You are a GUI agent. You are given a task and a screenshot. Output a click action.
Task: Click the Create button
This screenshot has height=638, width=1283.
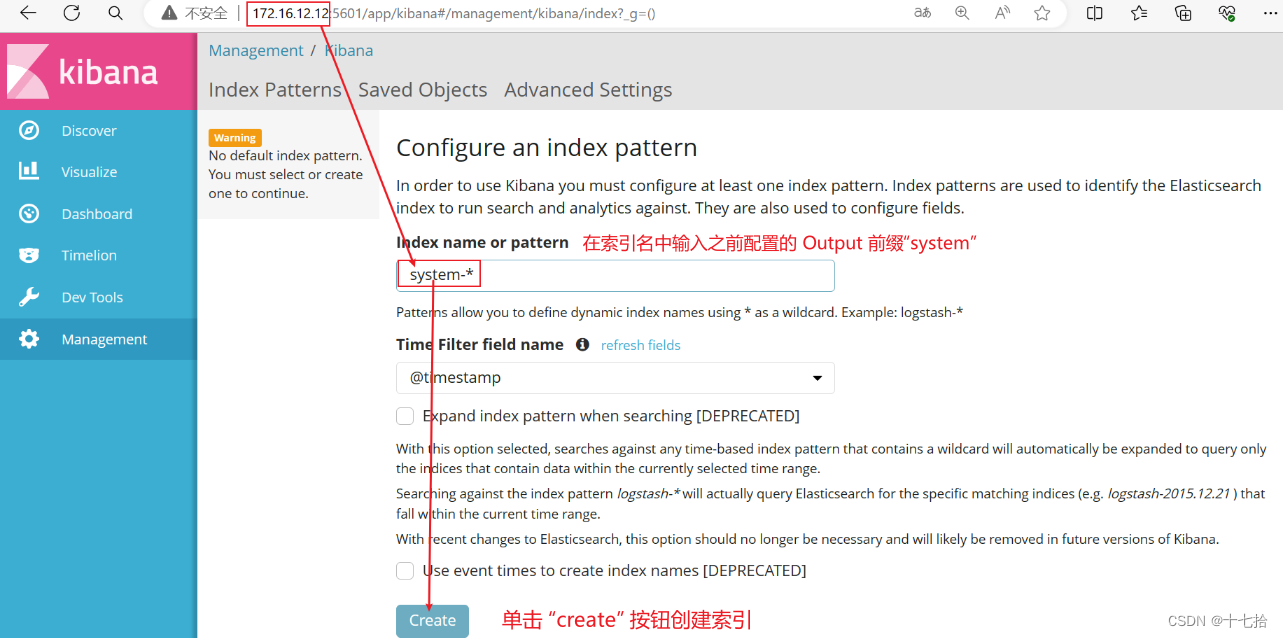(432, 620)
